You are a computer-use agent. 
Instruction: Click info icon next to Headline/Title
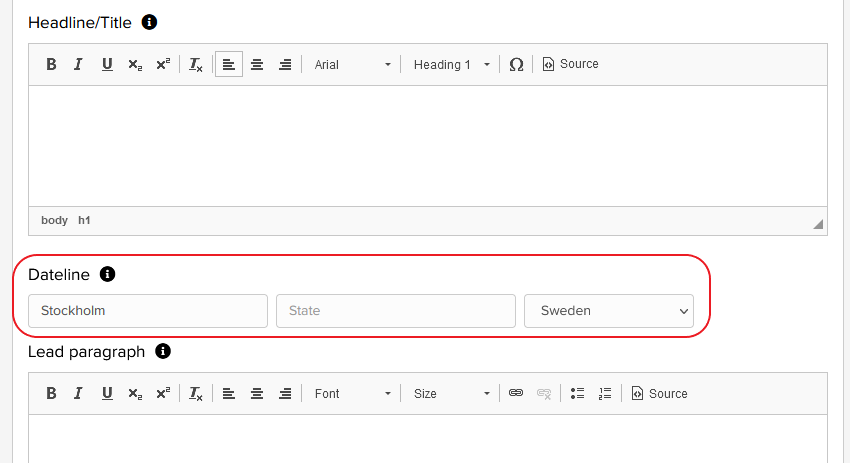(x=149, y=22)
